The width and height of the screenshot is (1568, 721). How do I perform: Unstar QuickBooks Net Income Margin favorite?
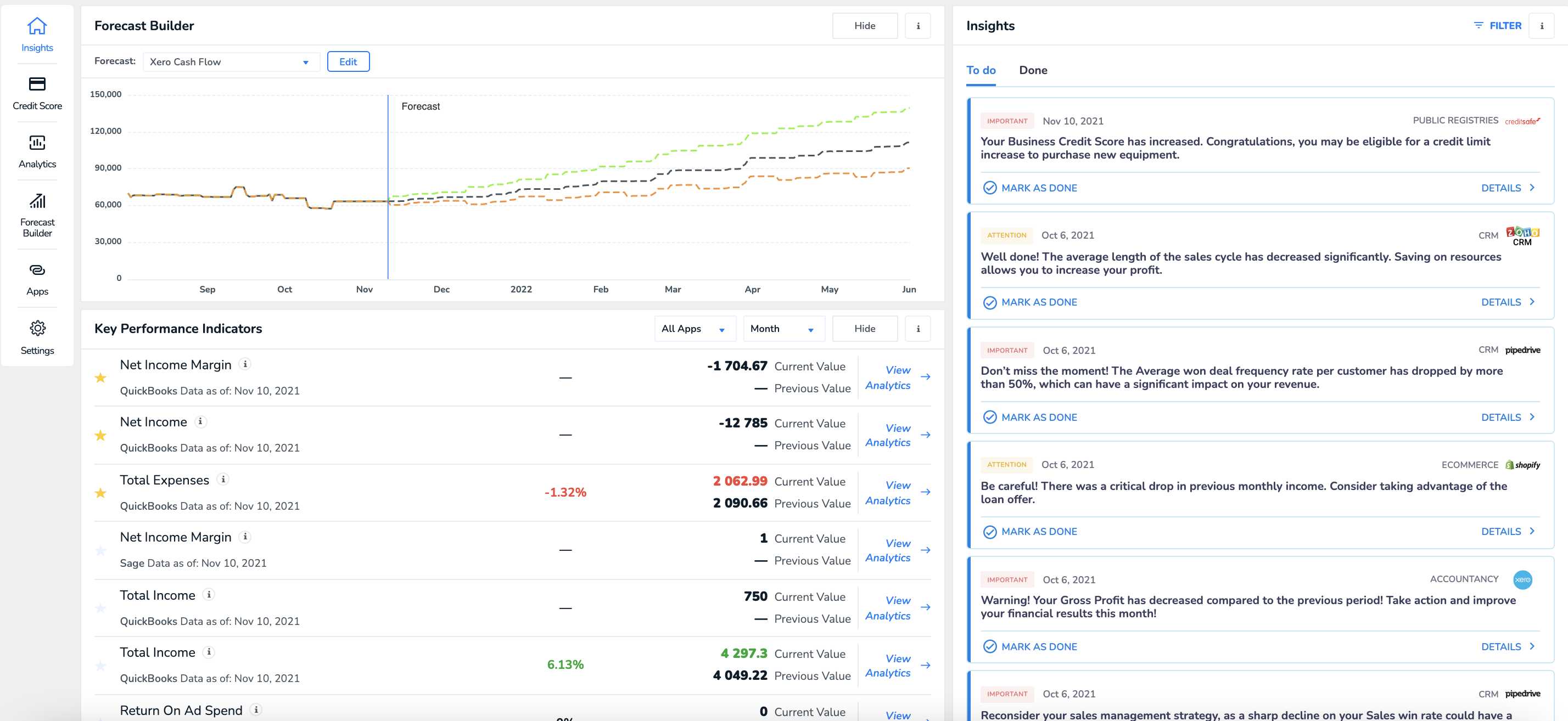(100, 377)
